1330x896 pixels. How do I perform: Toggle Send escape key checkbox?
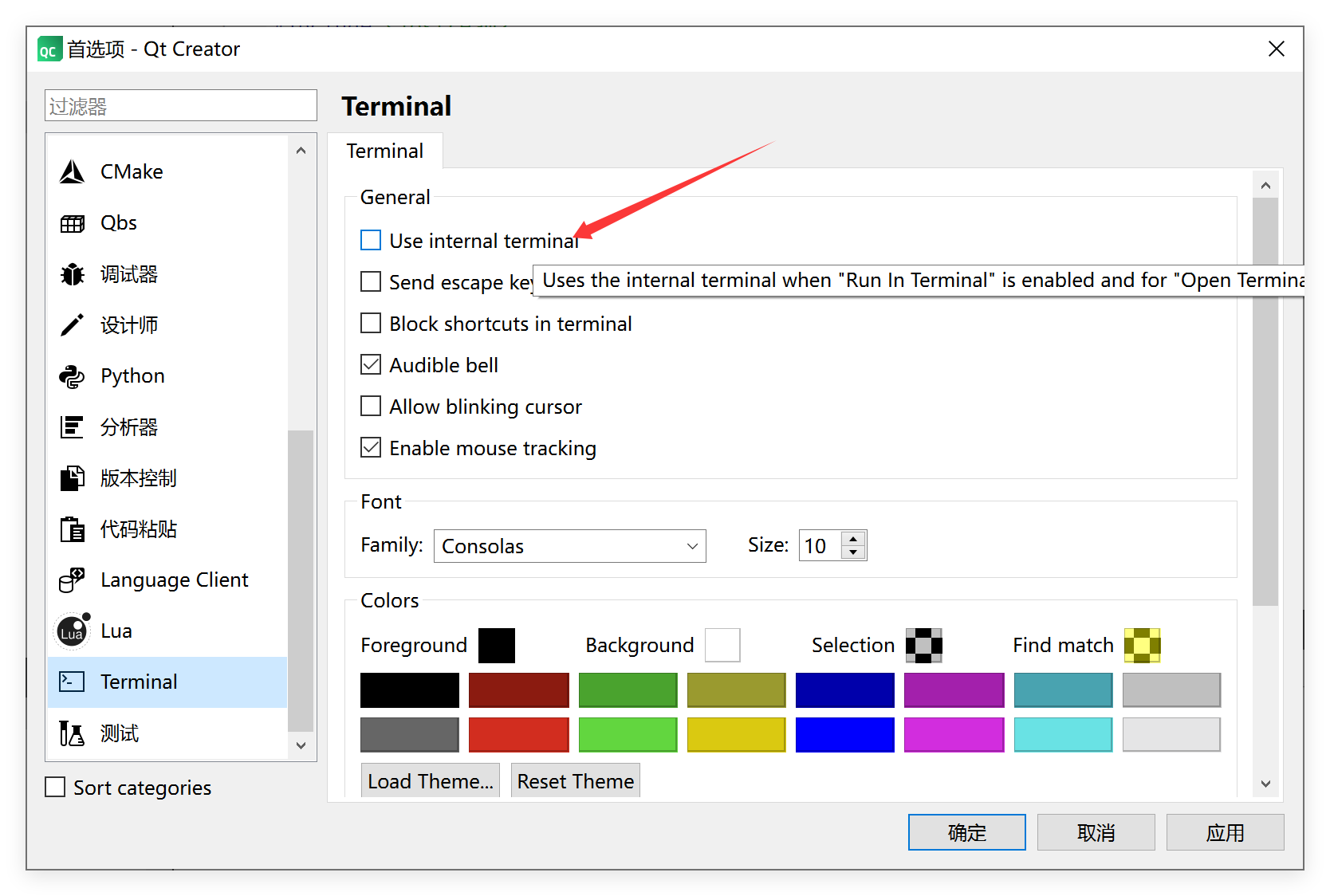coord(371,281)
